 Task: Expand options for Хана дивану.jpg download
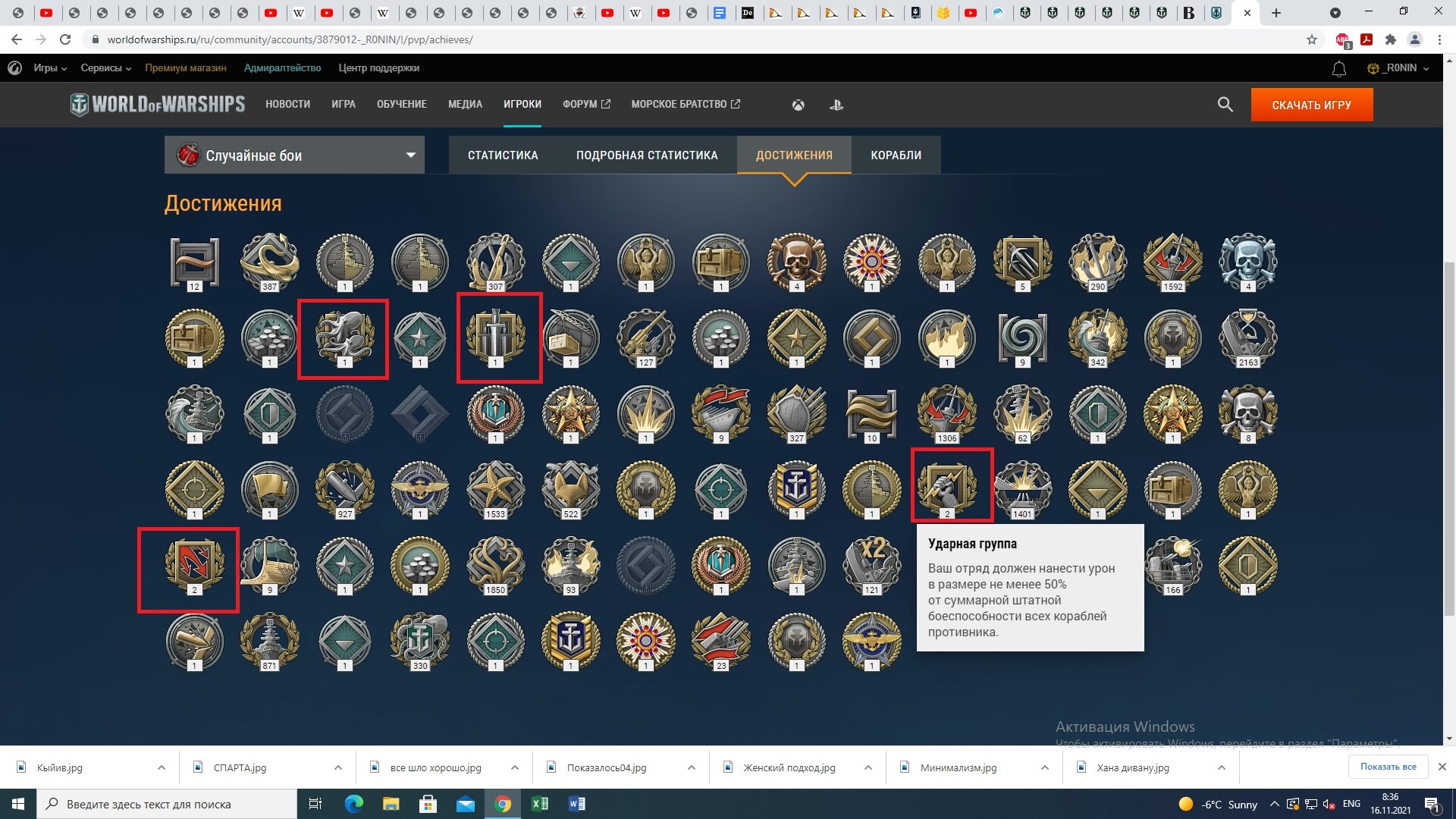click(x=1221, y=767)
